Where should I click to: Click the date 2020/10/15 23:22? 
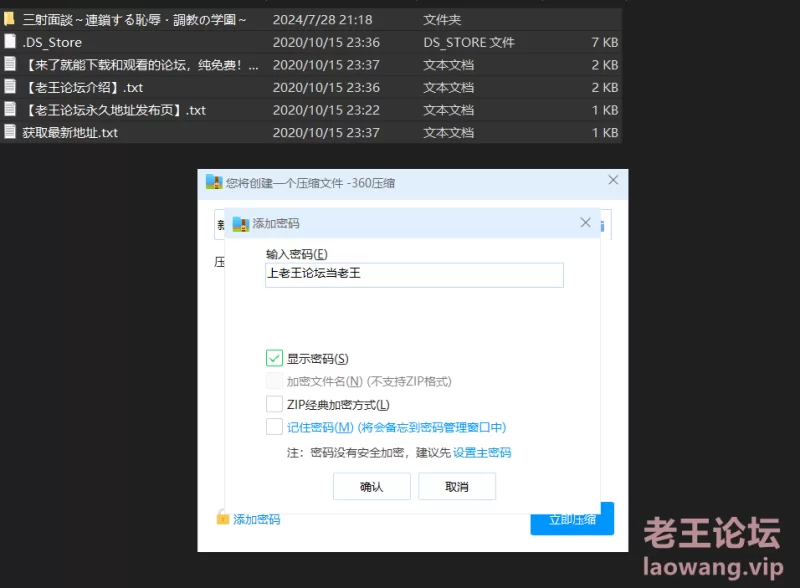[326, 110]
